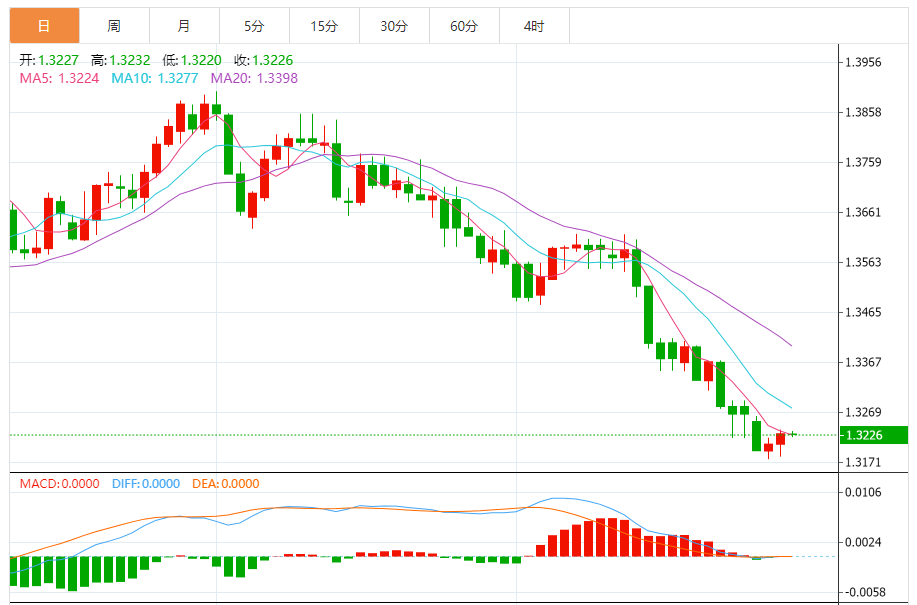Click the 高 high price value
917x605 pixels.
click(130, 61)
